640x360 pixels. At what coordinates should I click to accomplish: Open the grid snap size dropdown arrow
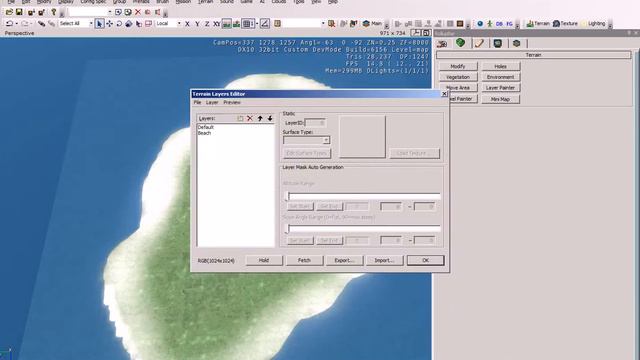pyautogui.click(x=257, y=24)
